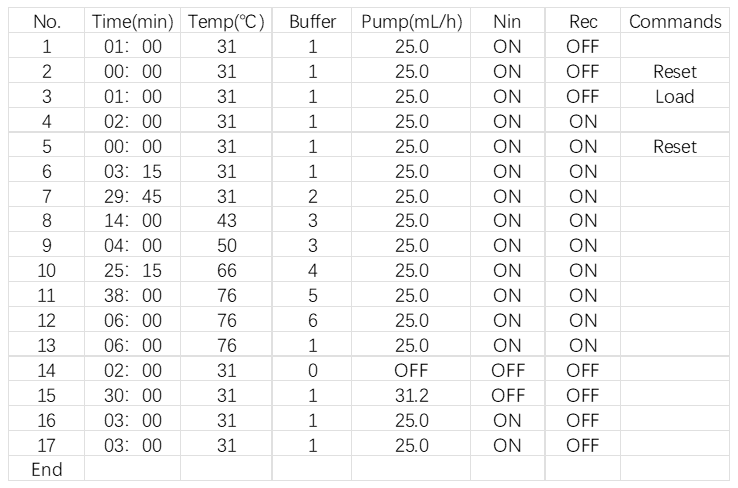Toggle Nin OFF value in row 14
738x488 pixels.
click(x=508, y=370)
